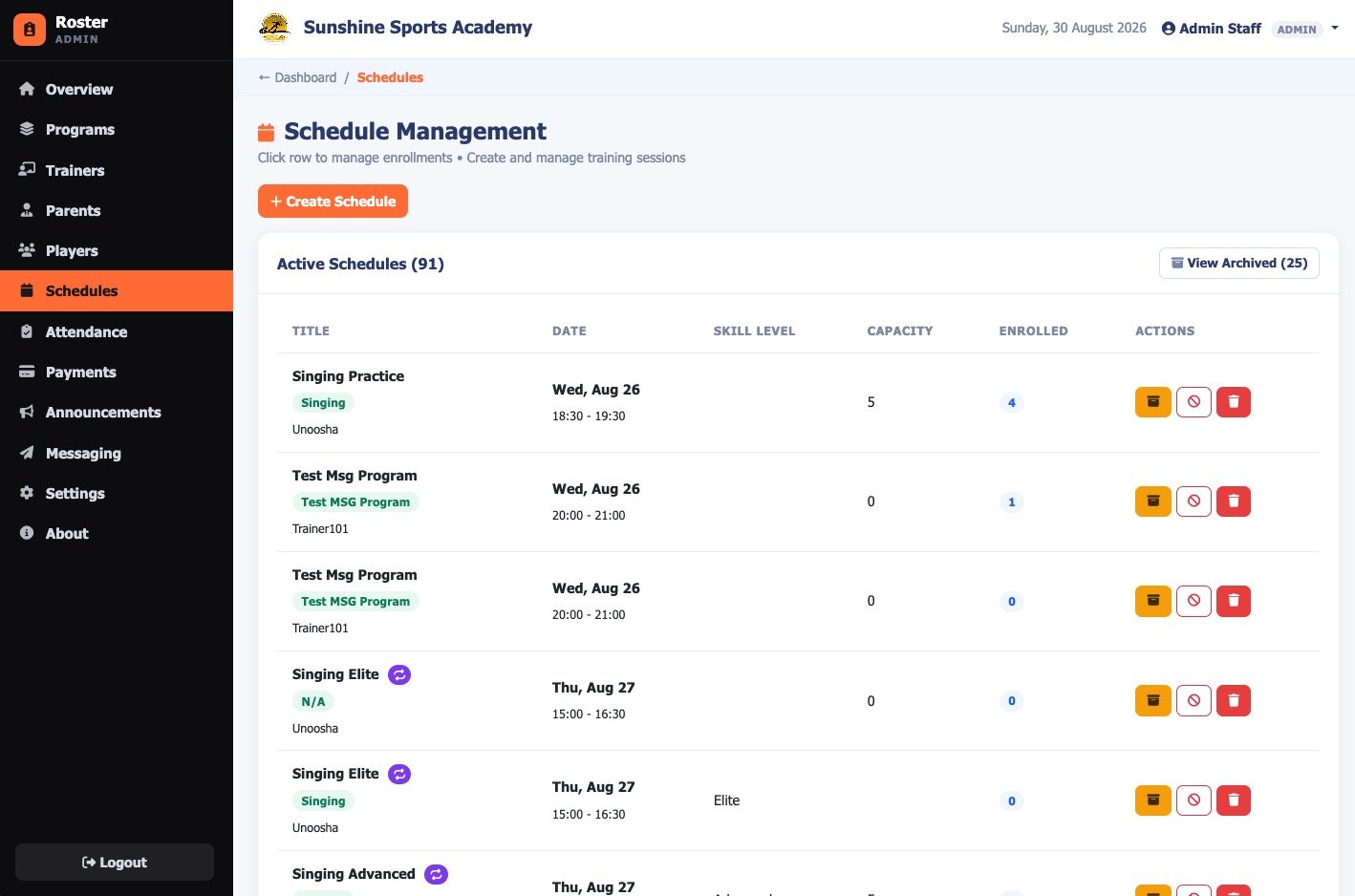The height and width of the screenshot is (896, 1355).
Task: Click the Active Schedules (91) heading
Action: (x=360, y=264)
